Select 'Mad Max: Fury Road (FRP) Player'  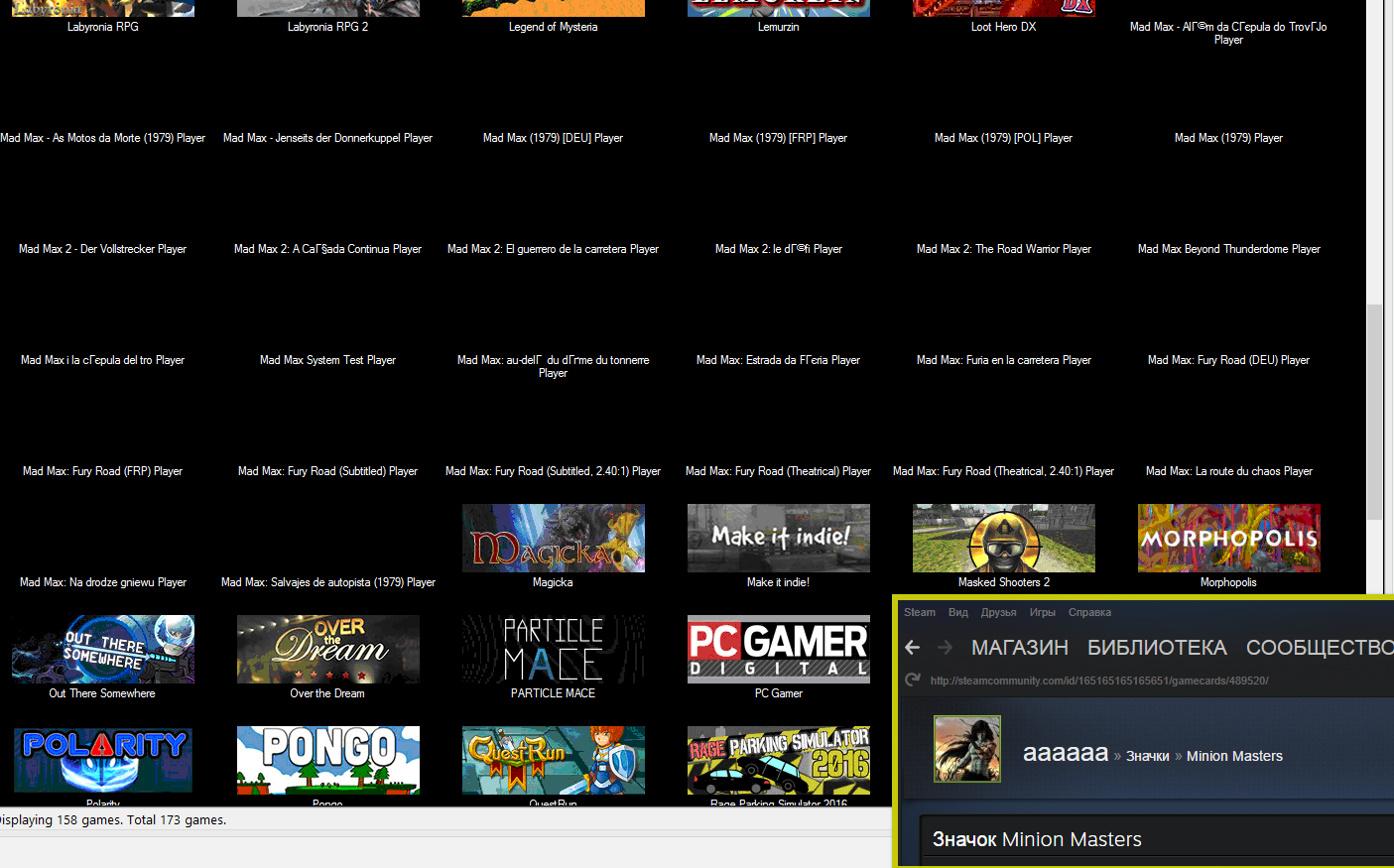[102, 471]
